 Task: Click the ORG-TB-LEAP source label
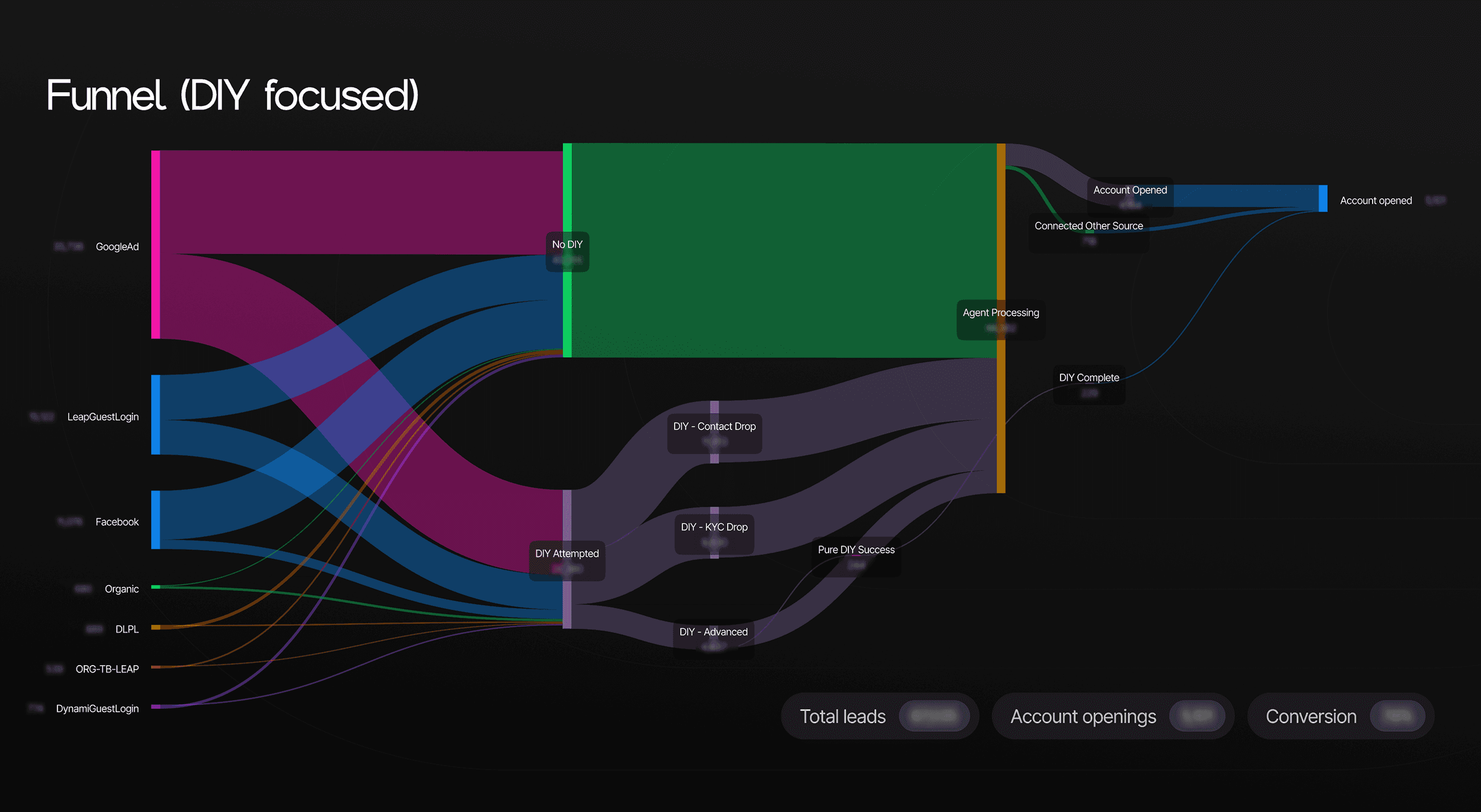[108, 669]
